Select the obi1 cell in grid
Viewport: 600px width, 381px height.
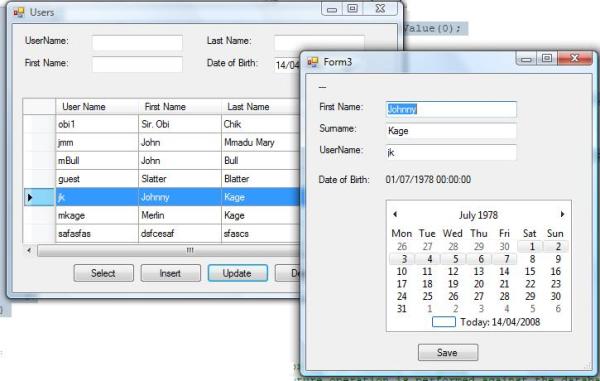97,124
